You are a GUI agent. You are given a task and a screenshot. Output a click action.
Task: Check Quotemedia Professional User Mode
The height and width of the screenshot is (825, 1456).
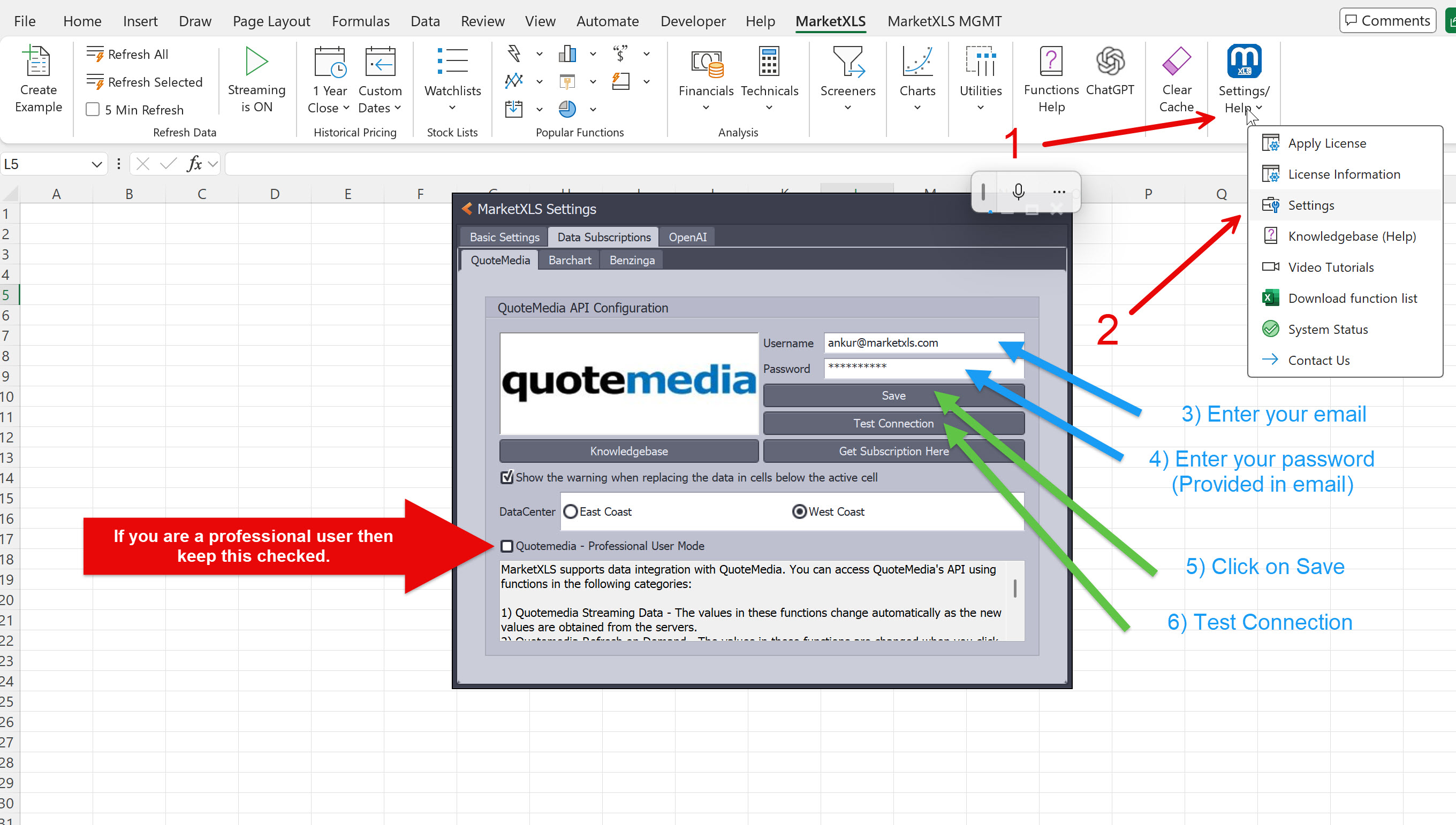(507, 546)
